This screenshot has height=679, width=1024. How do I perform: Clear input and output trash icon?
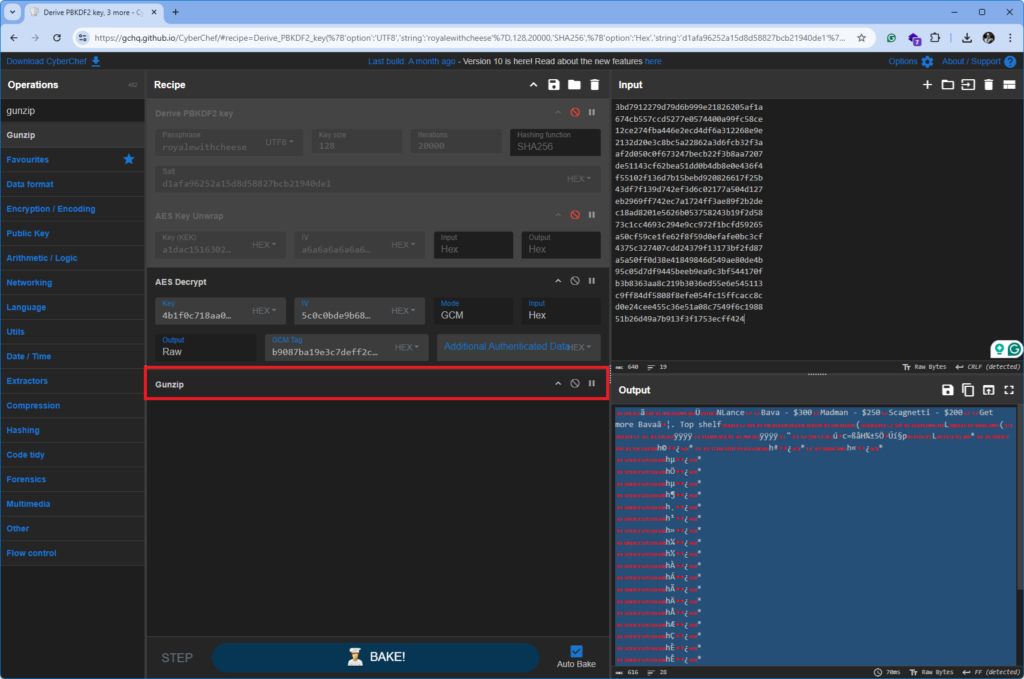(988, 85)
